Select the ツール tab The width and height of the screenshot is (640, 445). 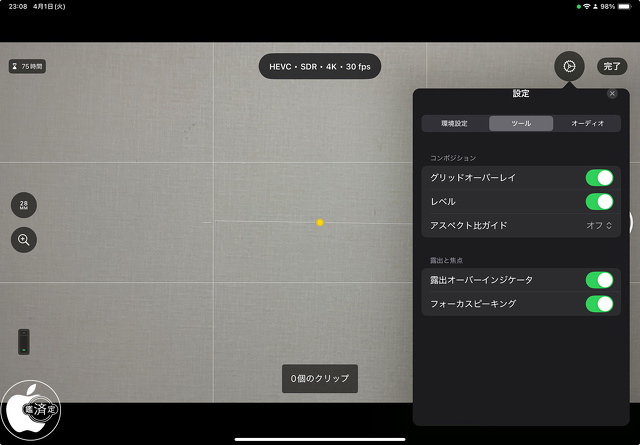point(521,124)
